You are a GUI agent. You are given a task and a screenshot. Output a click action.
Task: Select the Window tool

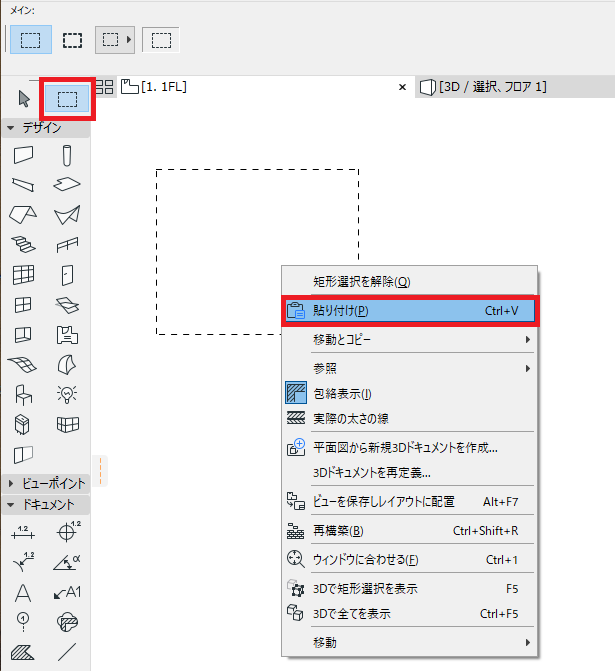[23, 305]
